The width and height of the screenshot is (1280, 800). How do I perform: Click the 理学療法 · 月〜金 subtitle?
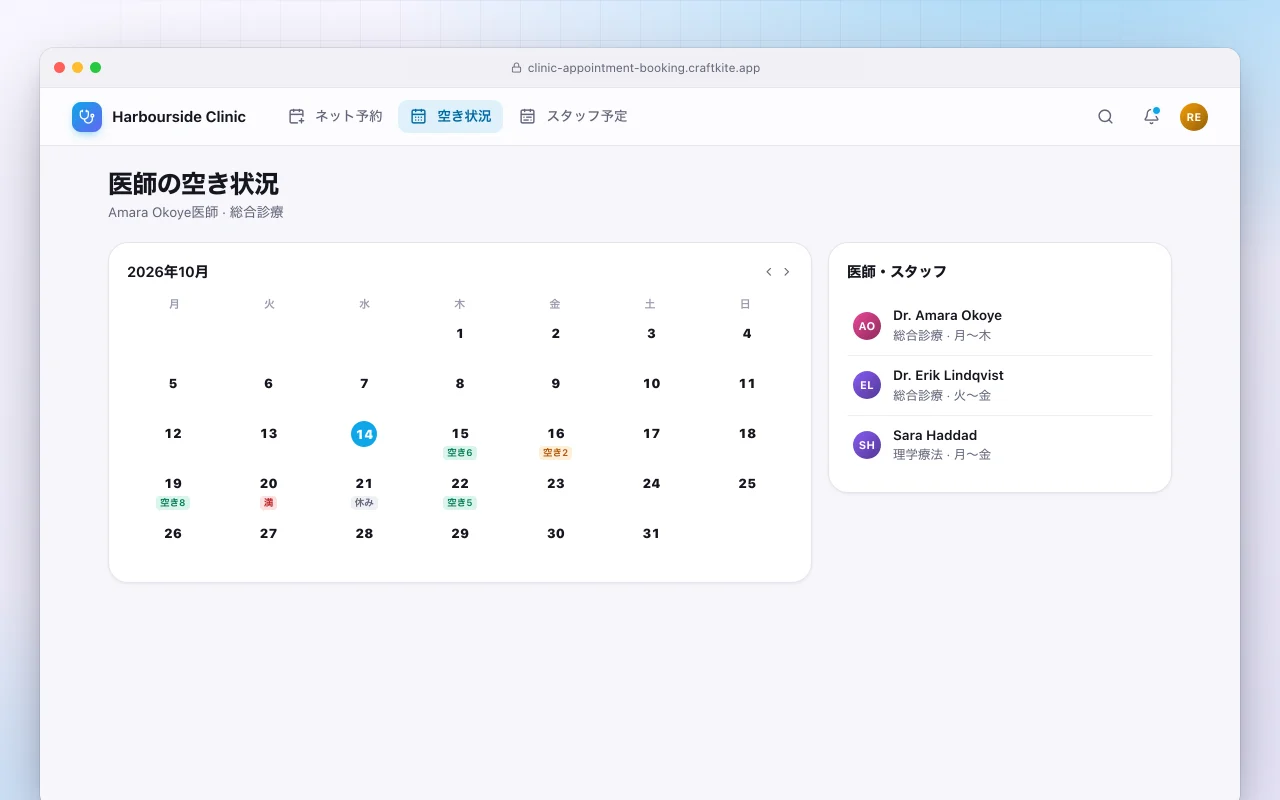[942, 455]
